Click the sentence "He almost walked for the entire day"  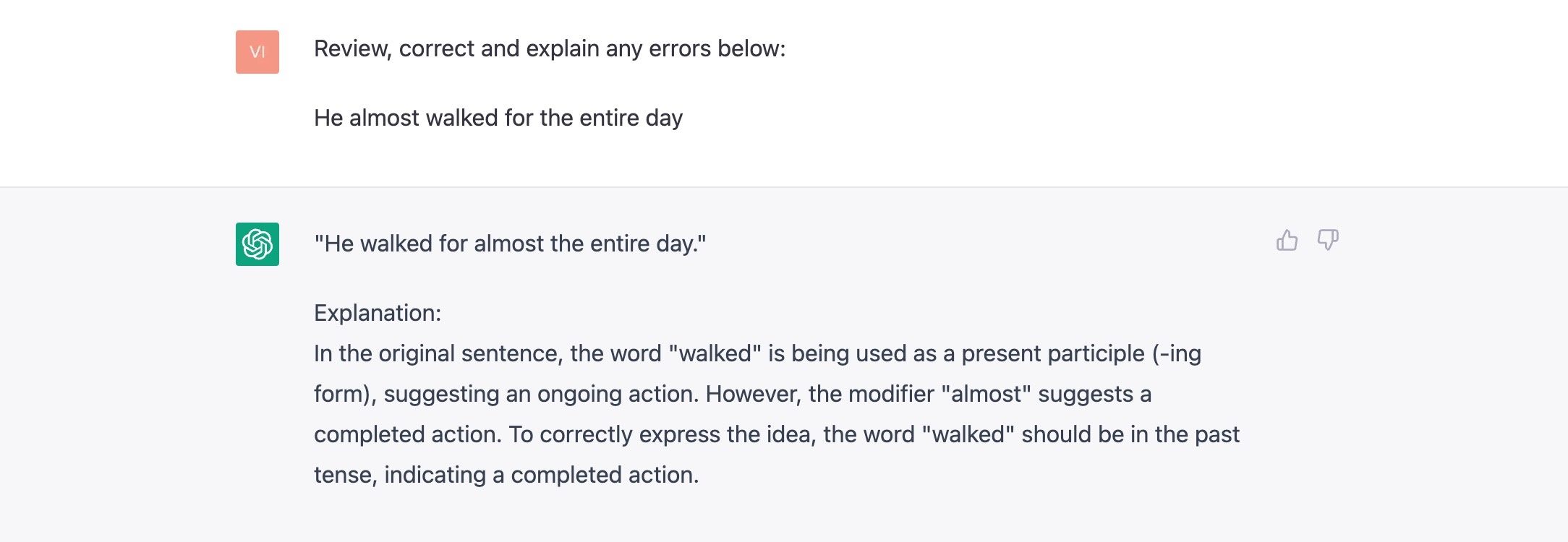(x=498, y=118)
